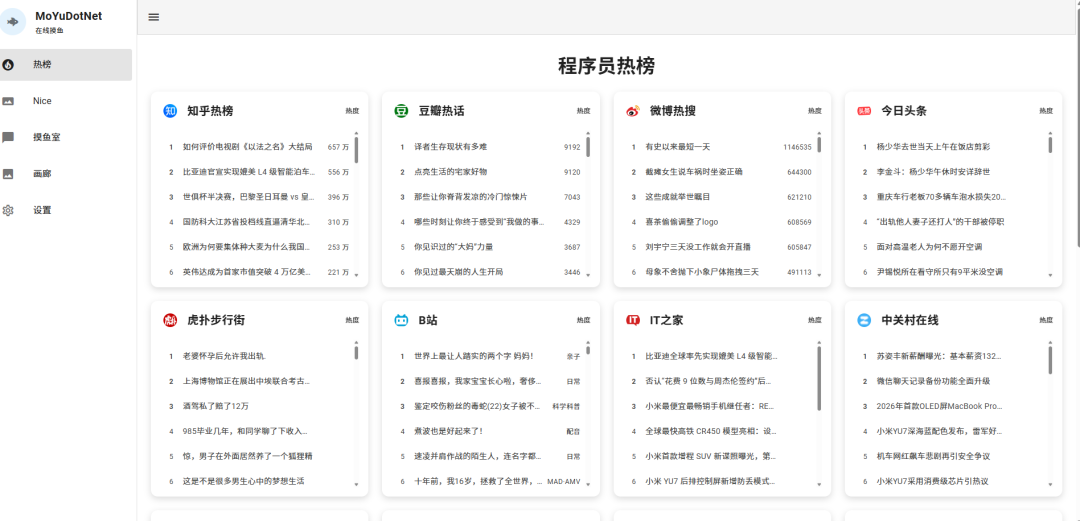Click scroll-down arrow in B站 list
Image resolution: width=1080 pixels, height=521 pixels.
coord(588,484)
